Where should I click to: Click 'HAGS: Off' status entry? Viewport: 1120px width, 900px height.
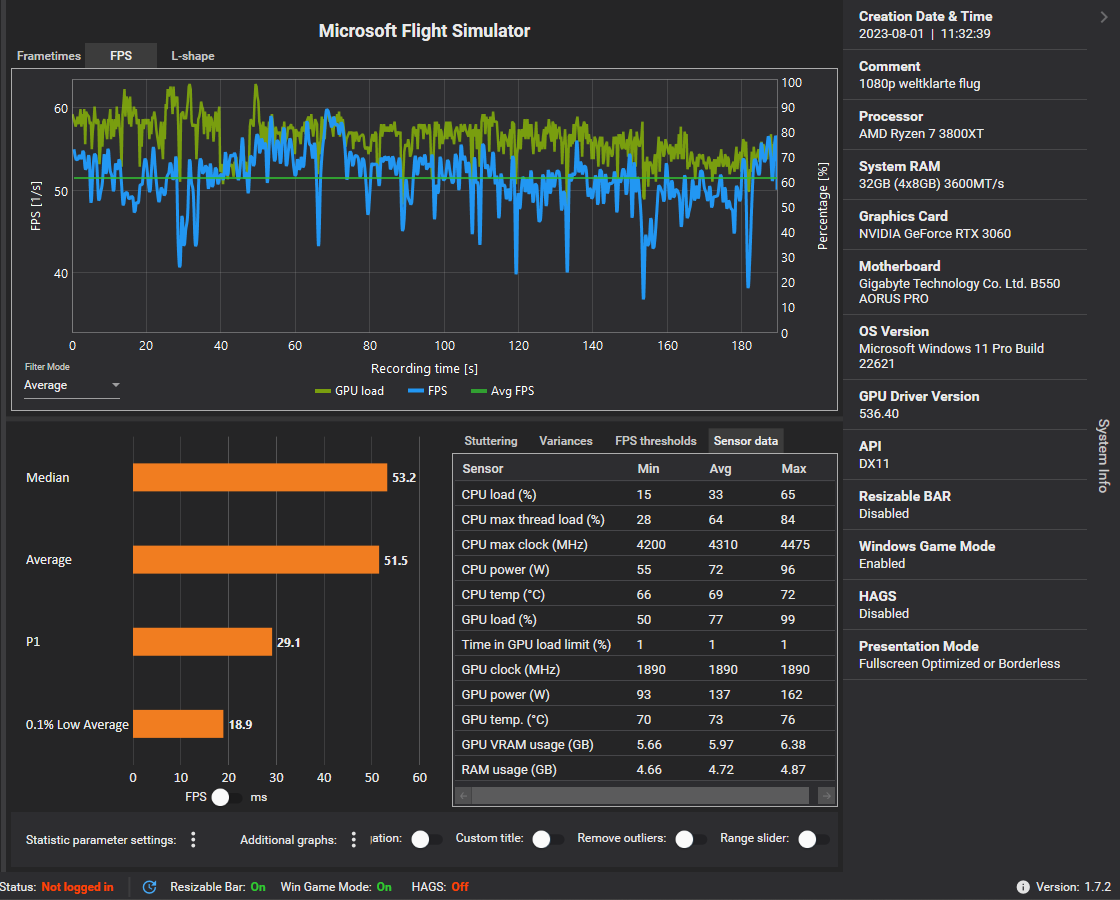pyautogui.click(x=440, y=886)
